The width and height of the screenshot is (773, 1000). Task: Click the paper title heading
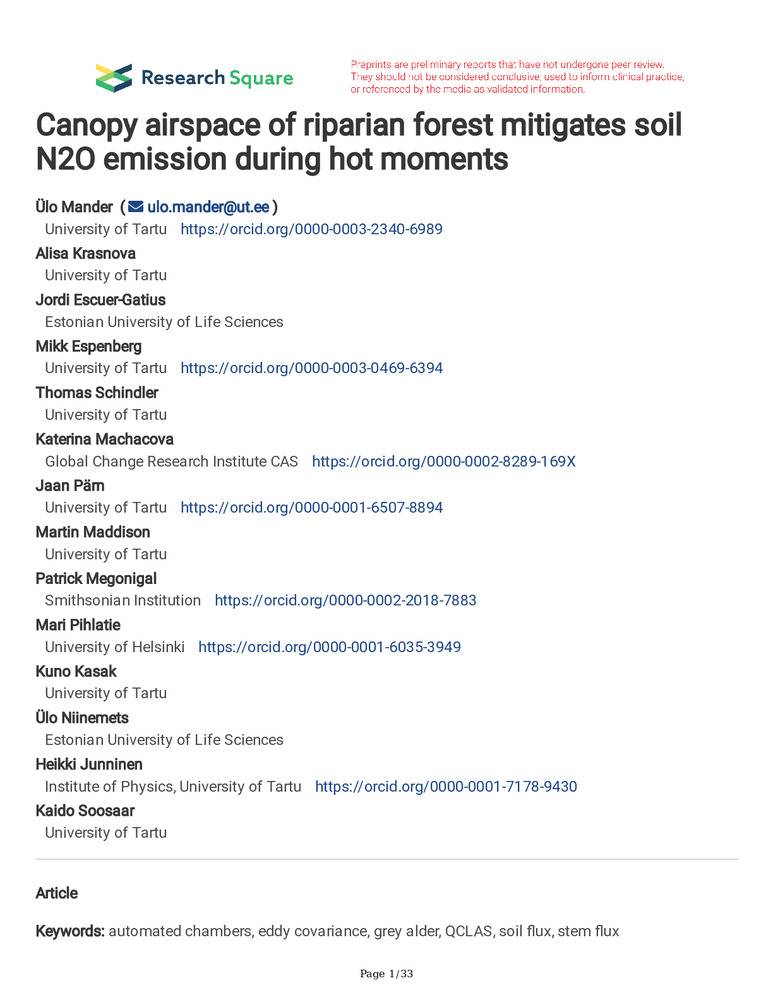[x=359, y=142]
